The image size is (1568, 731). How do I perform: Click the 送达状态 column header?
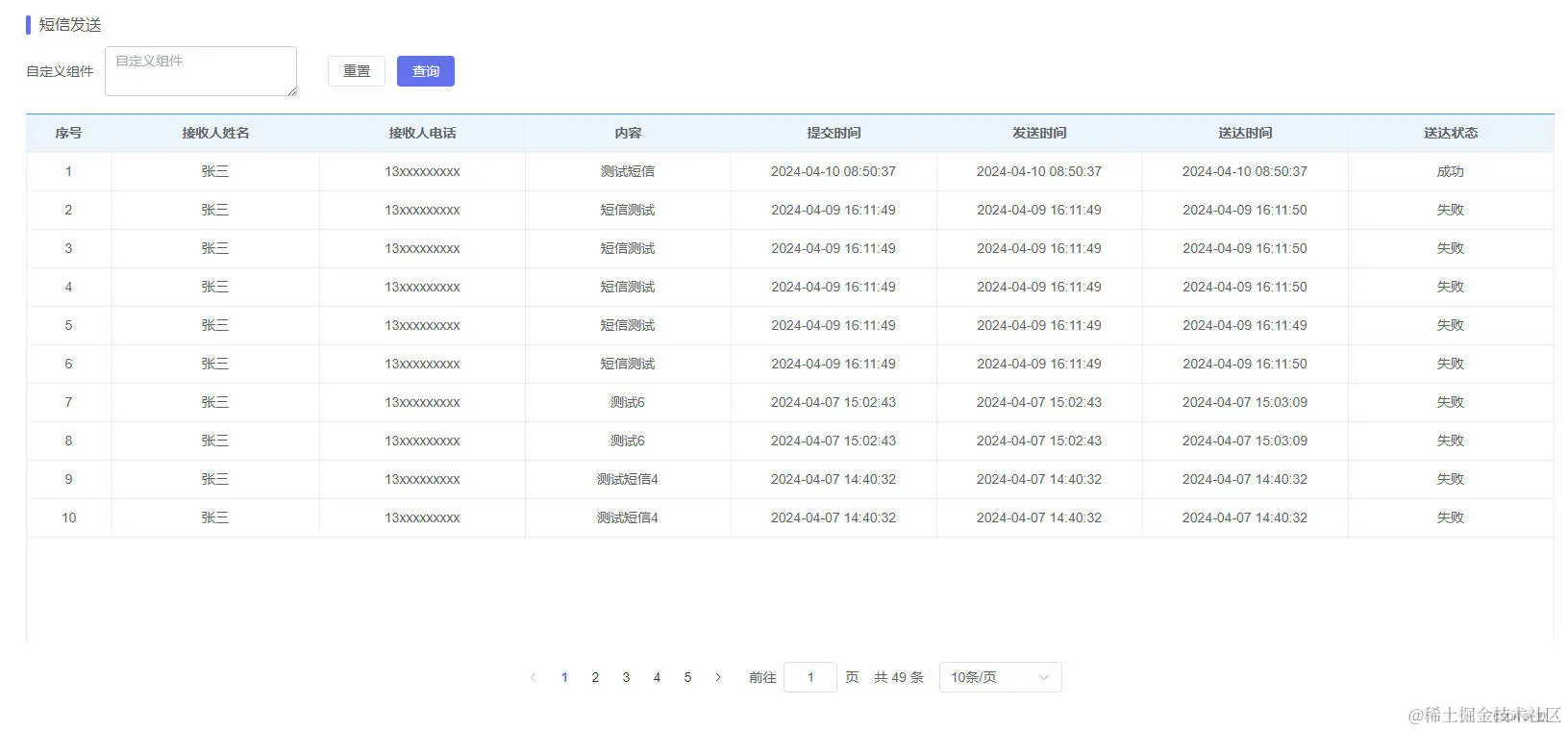pyautogui.click(x=1451, y=133)
